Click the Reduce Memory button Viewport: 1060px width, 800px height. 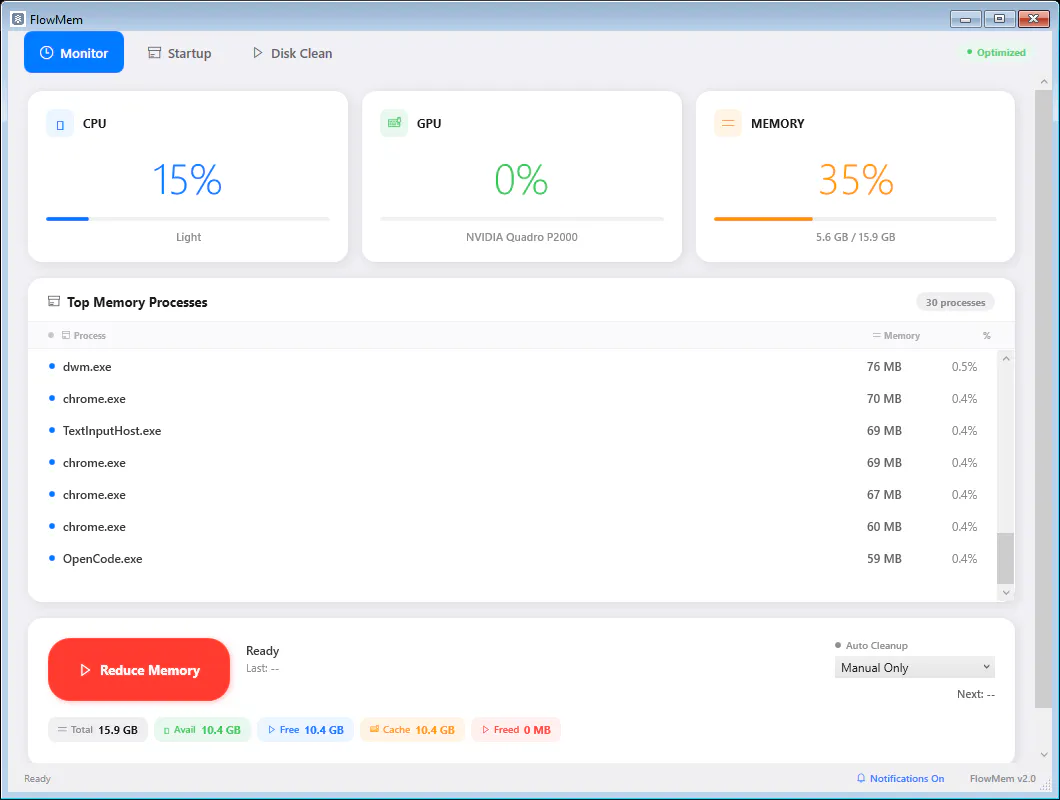click(x=139, y=669)
